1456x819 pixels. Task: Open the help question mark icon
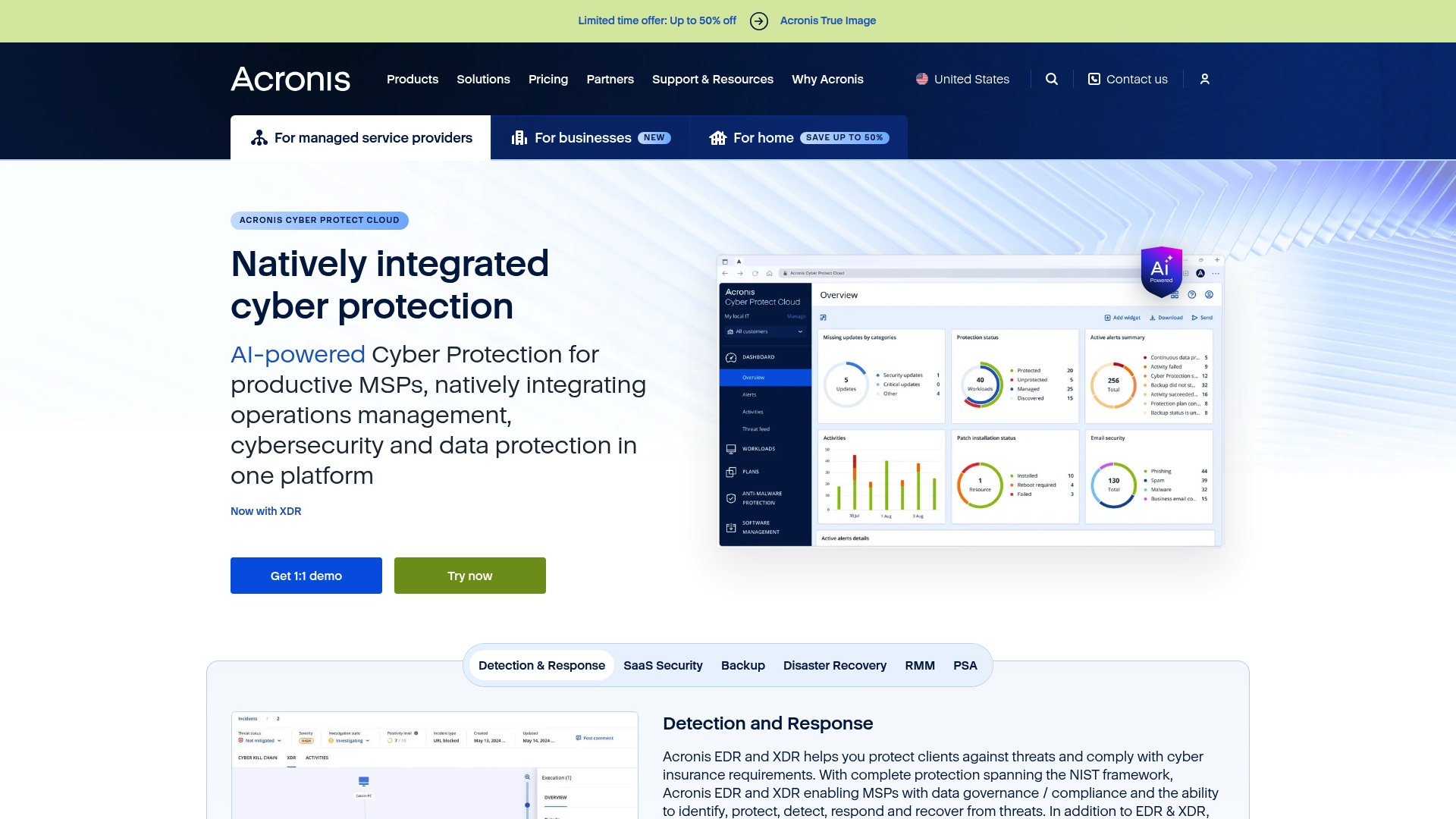pyautogui.click(x=1192, y=294)
